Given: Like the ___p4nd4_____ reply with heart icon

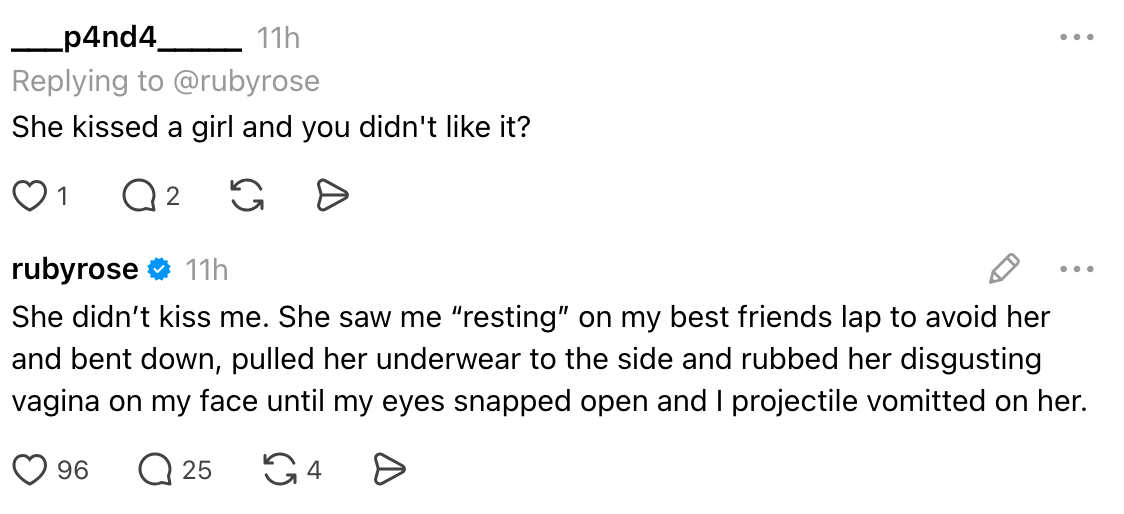Looking at the screenshot, I should point(30,197).
